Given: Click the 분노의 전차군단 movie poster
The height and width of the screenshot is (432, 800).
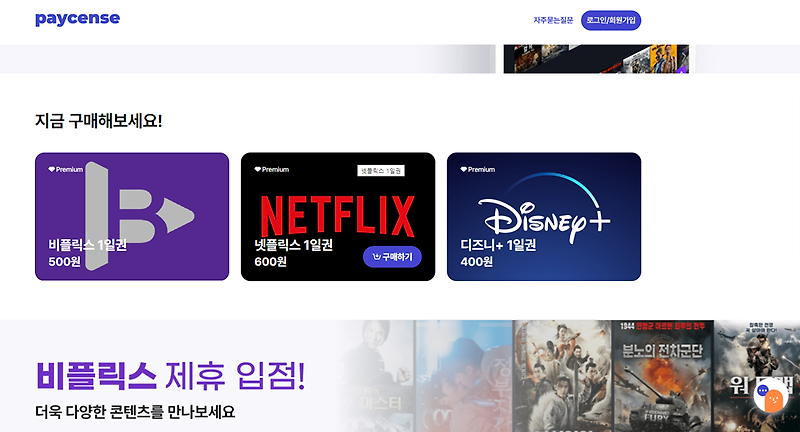Looking at the screenshot, I should tap(662, 376).
